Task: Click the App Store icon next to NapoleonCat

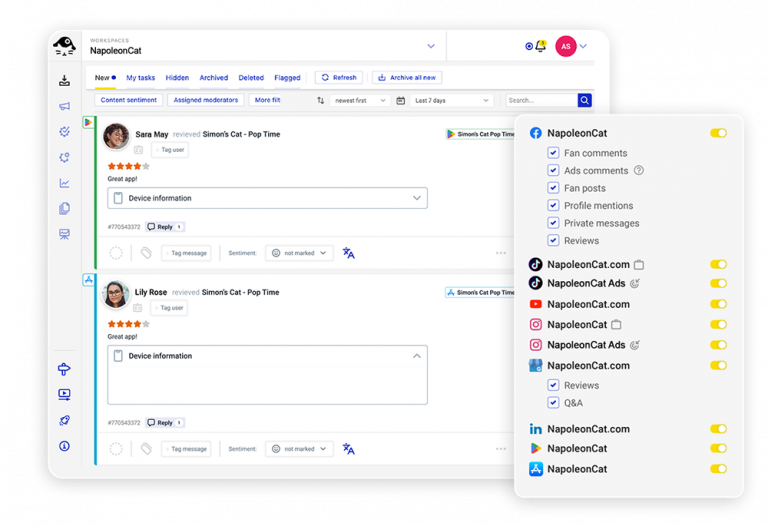Action: coord(536,469)
